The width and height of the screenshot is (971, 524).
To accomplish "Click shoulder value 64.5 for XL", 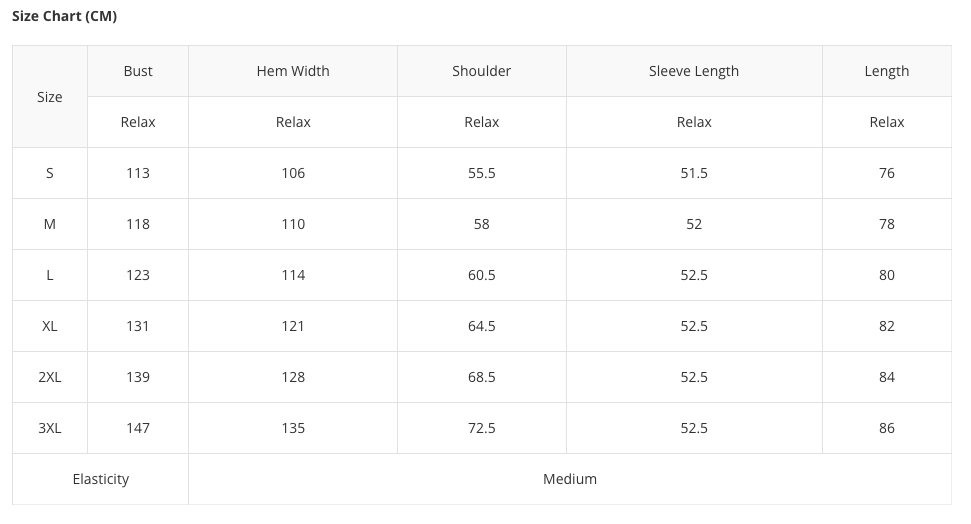I will [481, 326].
